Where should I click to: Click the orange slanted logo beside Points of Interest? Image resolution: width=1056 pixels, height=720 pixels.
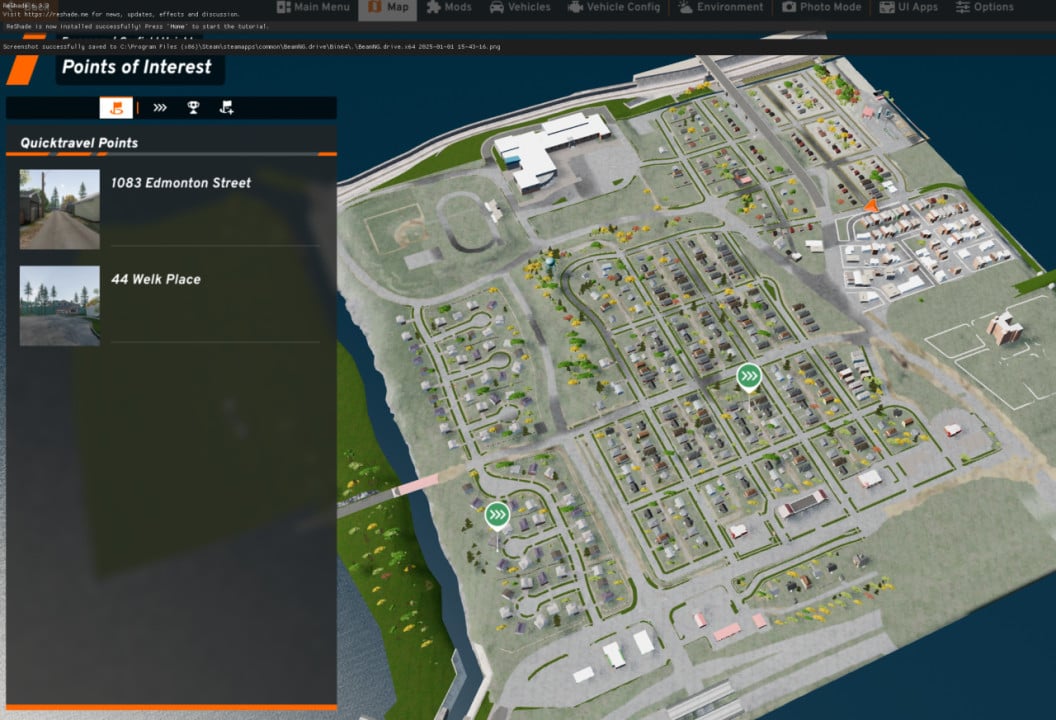coord(22,70)
